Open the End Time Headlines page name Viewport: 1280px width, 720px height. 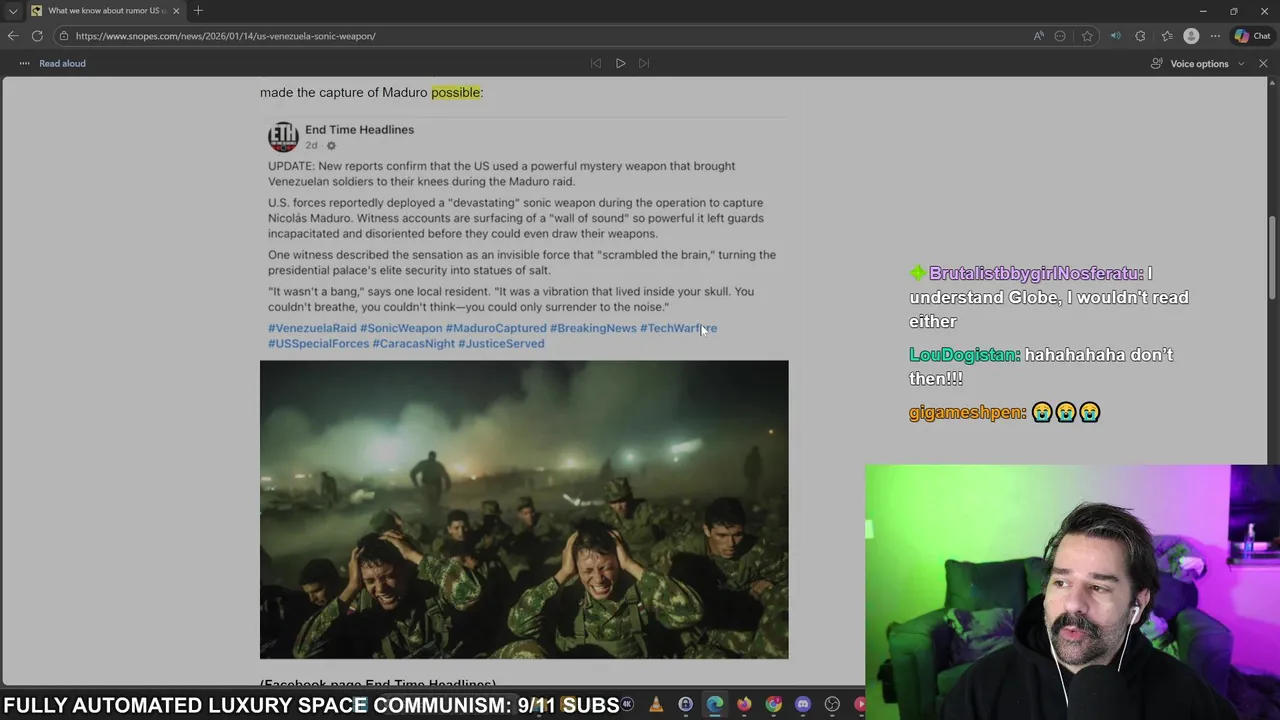point(359,130)
